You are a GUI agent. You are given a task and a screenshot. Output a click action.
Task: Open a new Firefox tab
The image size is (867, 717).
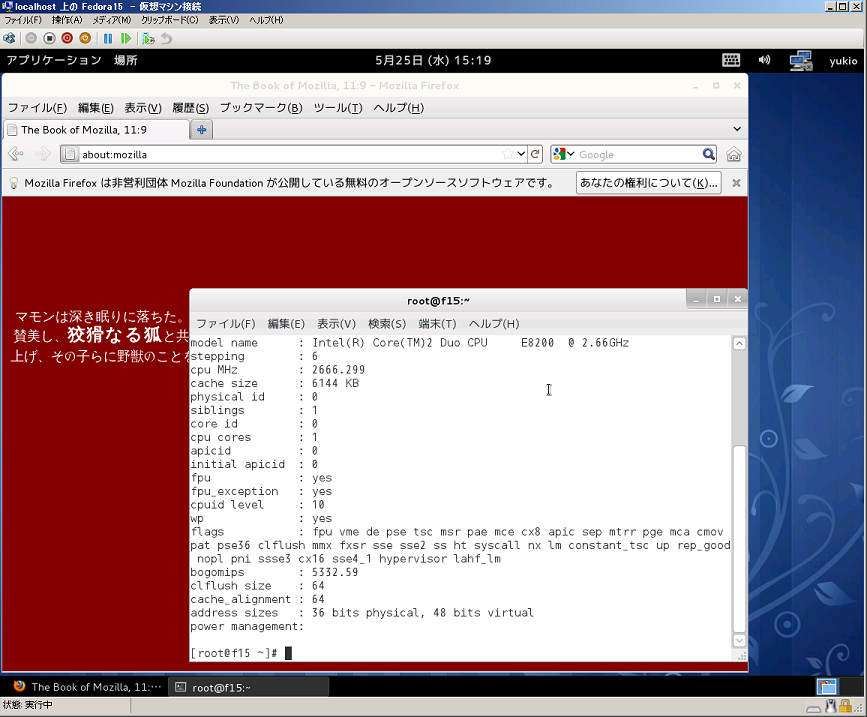[x=201, y=129]
